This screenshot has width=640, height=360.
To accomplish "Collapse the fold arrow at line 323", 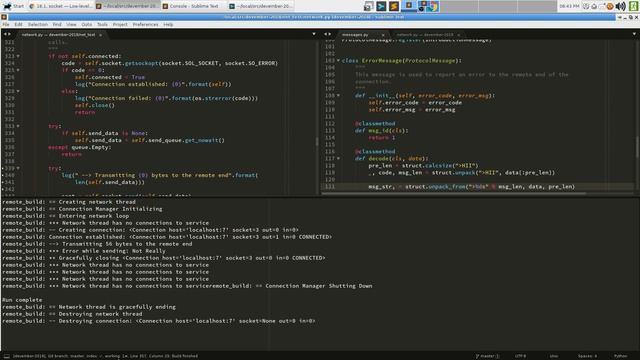I will [x=18, y=56].
